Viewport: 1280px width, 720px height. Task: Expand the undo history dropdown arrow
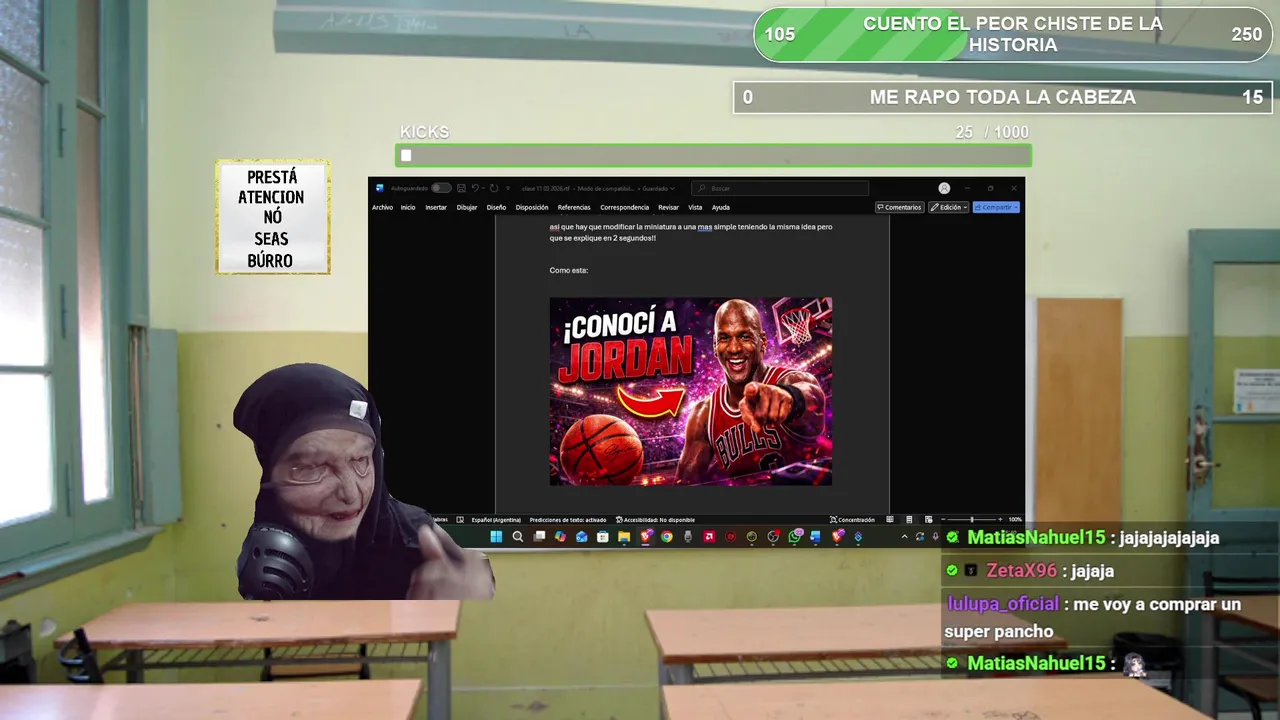coord(483,188)
